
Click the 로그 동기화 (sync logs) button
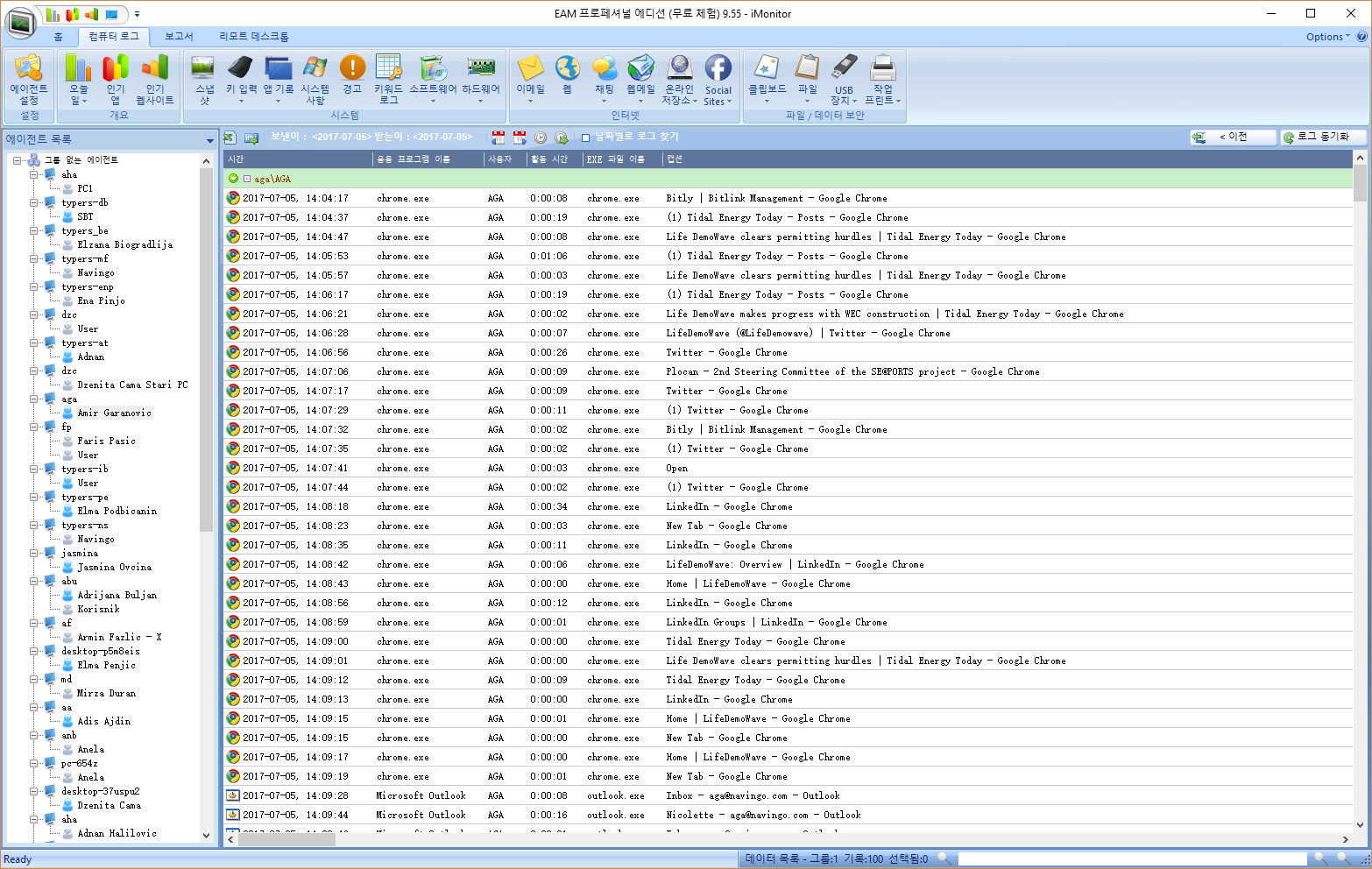1322,137
